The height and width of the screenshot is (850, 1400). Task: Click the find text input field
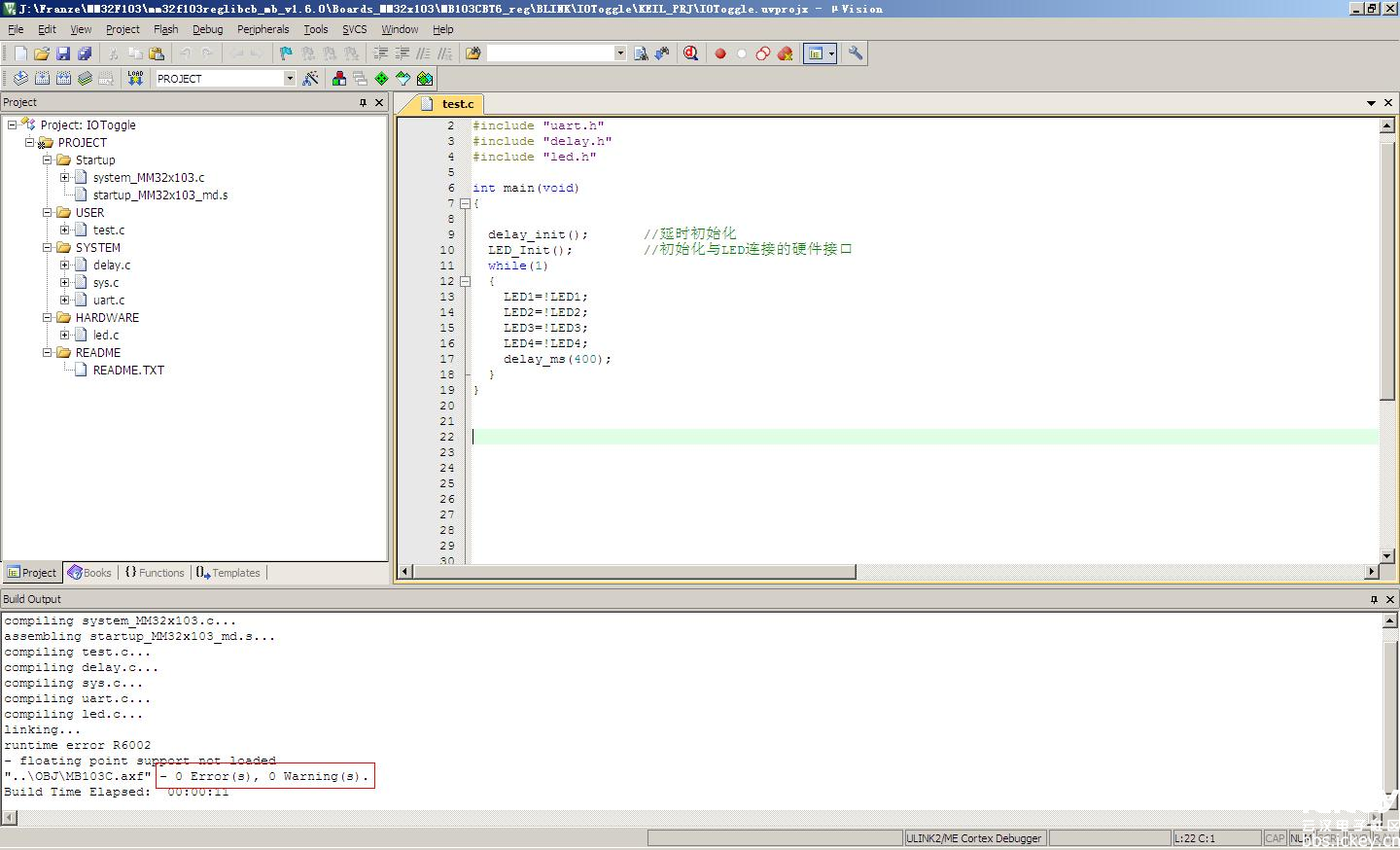[x=550, y=53]
